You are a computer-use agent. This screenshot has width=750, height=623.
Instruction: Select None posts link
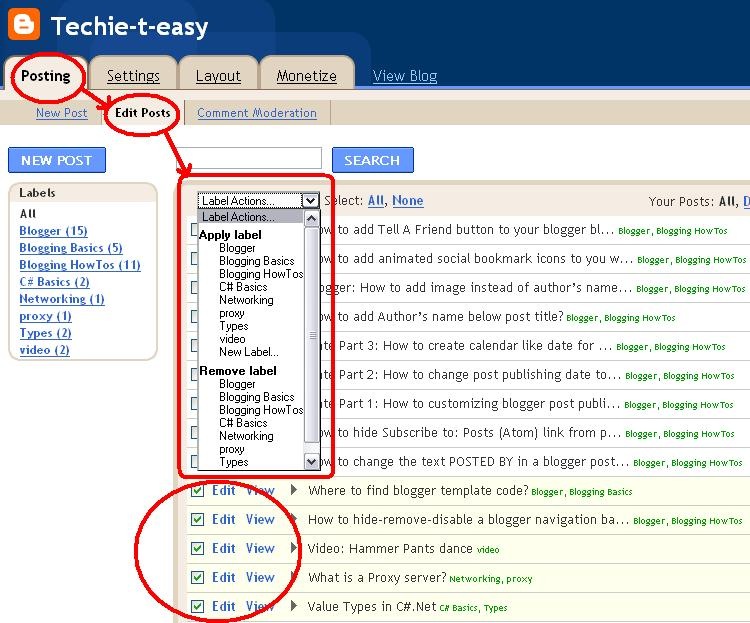(408, 200)
